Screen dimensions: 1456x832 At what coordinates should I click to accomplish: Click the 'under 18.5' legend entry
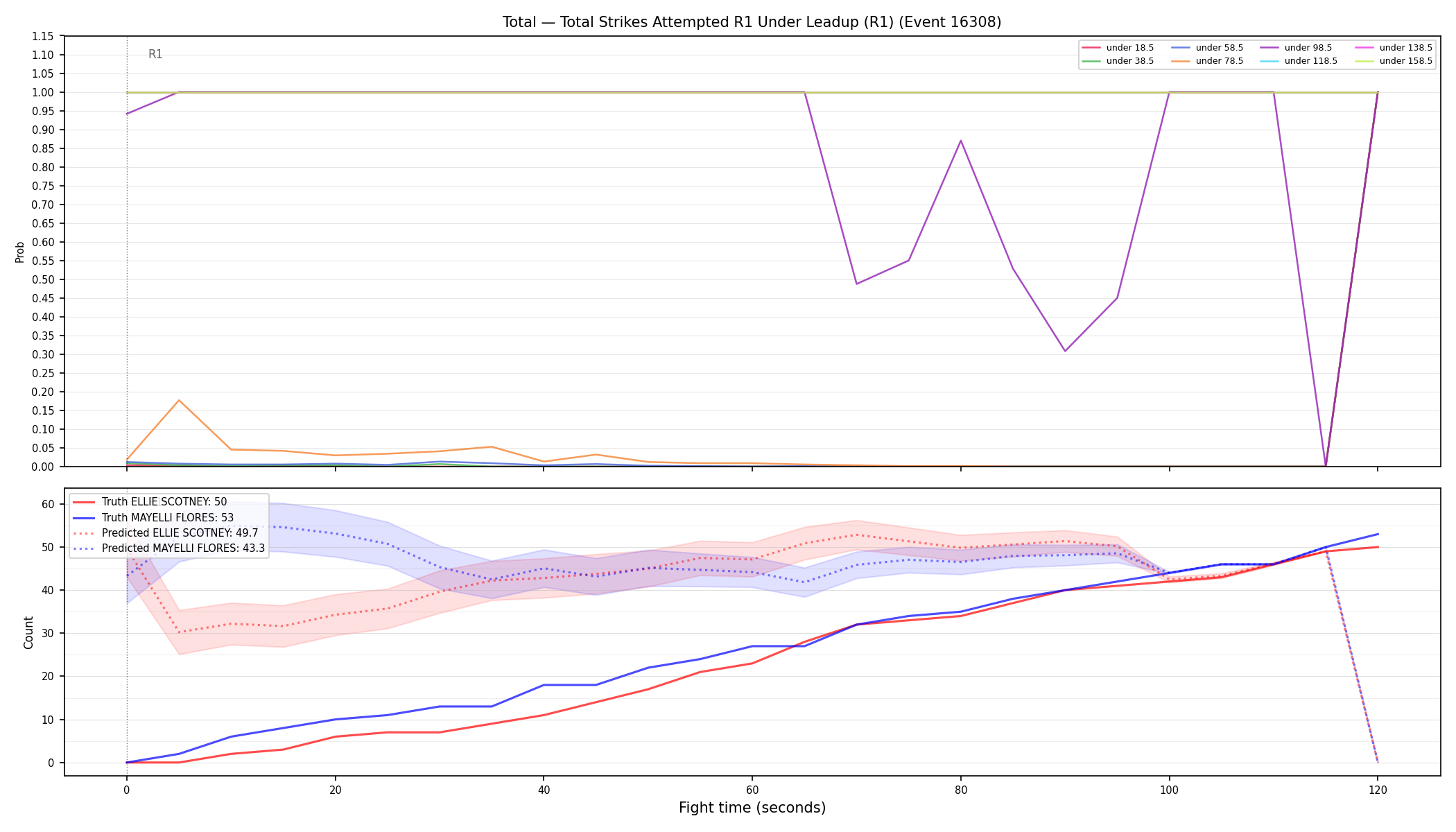(x=1118, y=48)
